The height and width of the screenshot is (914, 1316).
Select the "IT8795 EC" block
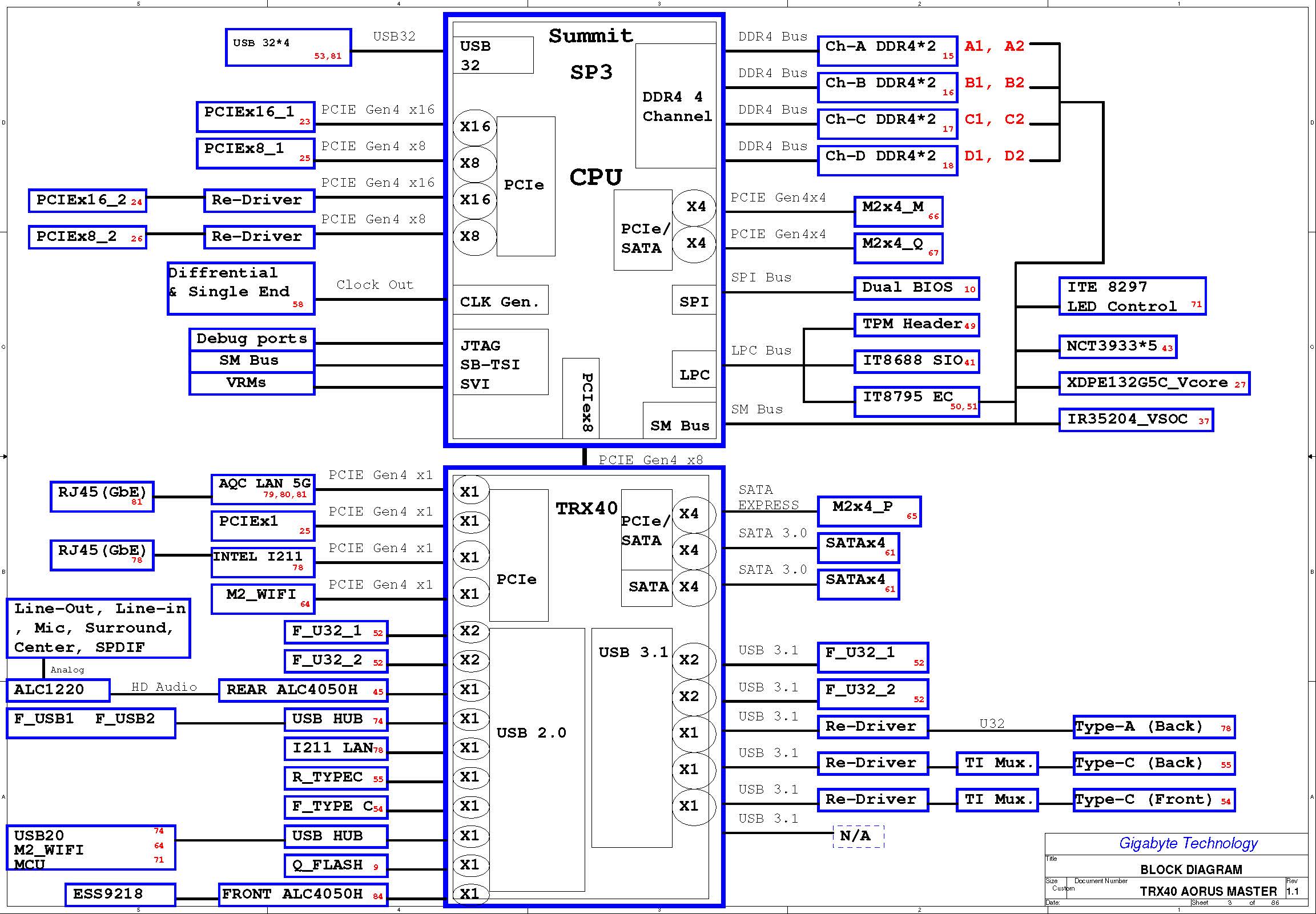pos(917,401)
